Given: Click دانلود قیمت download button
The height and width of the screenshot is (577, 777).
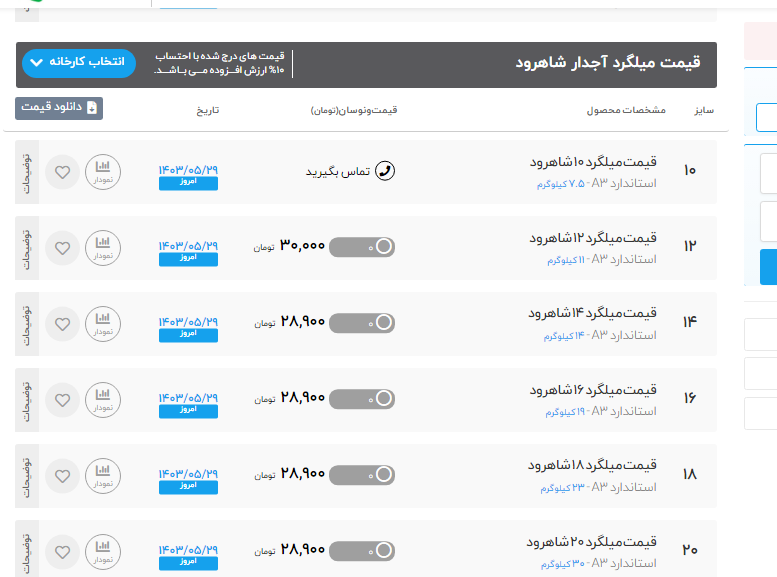Looking at the screenshot, I should [x=59, y=108].
